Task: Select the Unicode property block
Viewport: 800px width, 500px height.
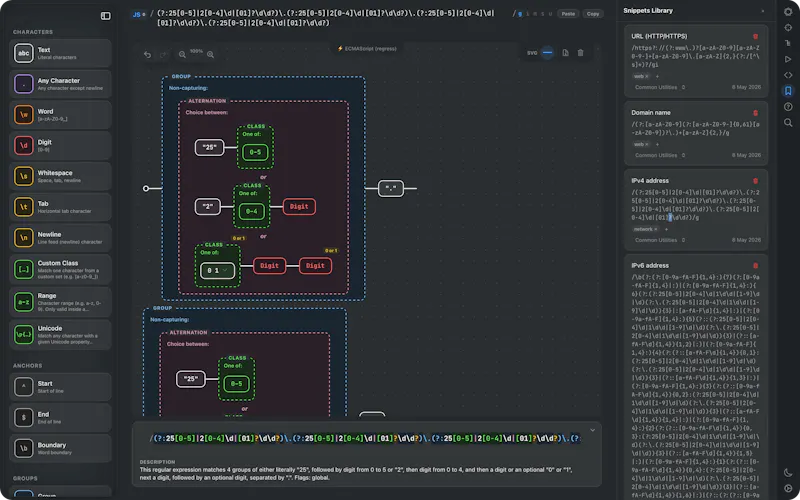Action: tap(60, 335)
